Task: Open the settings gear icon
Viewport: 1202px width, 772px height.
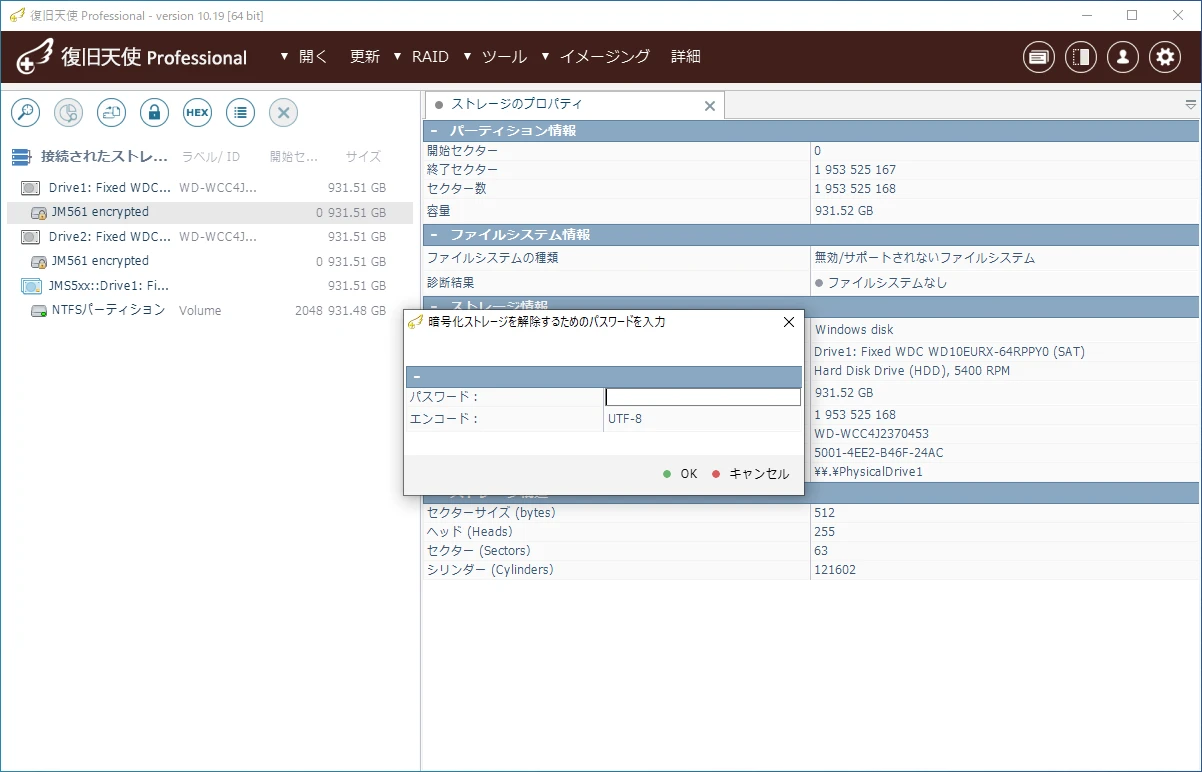Action: click(x=1165, y=57)
